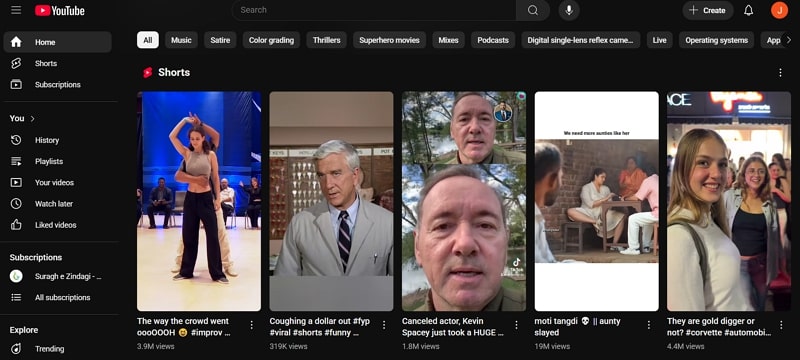Open the dancing improv short thumbnail

pyautogui.click(x=199, y=201)
